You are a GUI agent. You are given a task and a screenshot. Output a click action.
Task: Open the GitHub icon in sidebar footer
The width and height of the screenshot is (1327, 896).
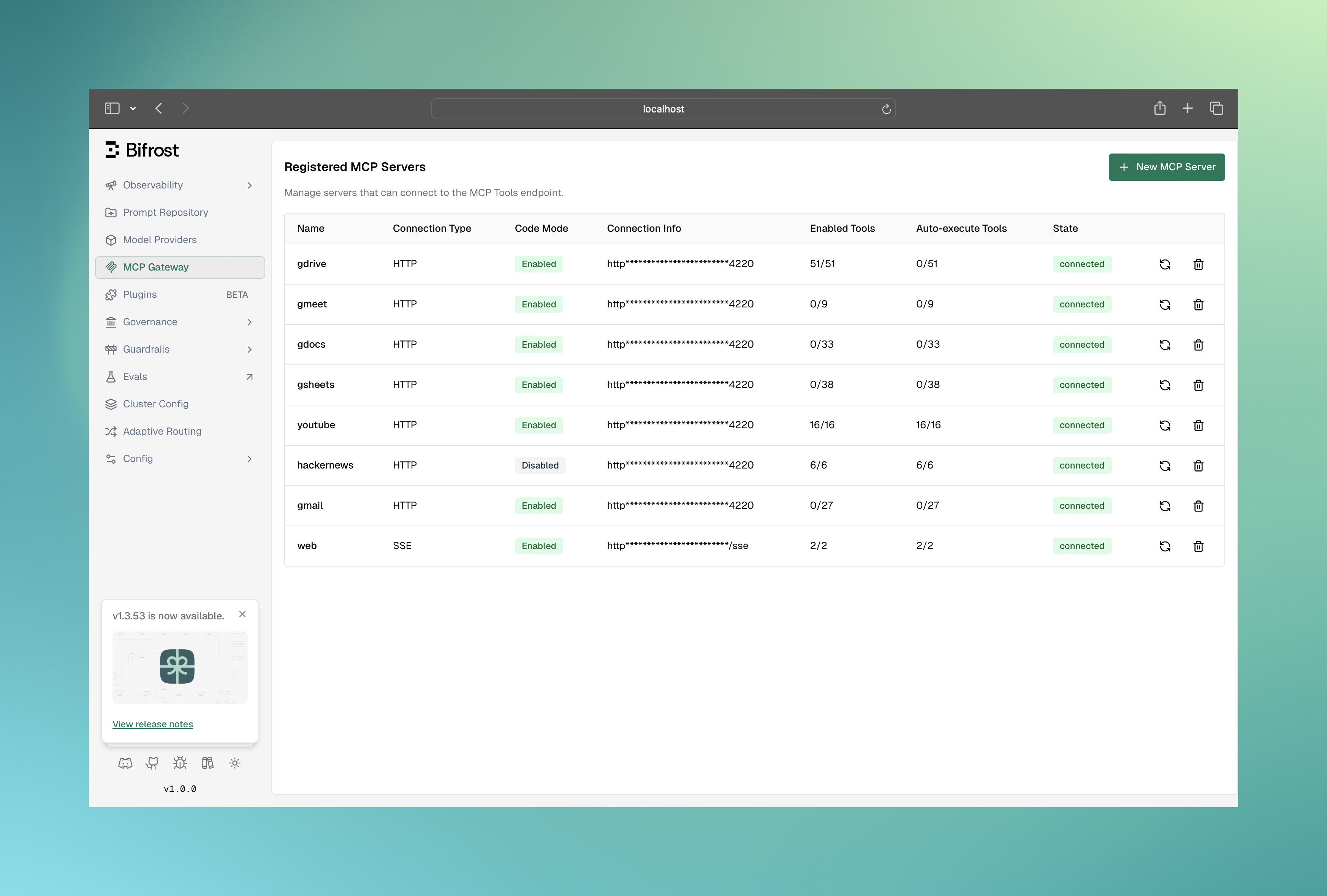(152, 763)
